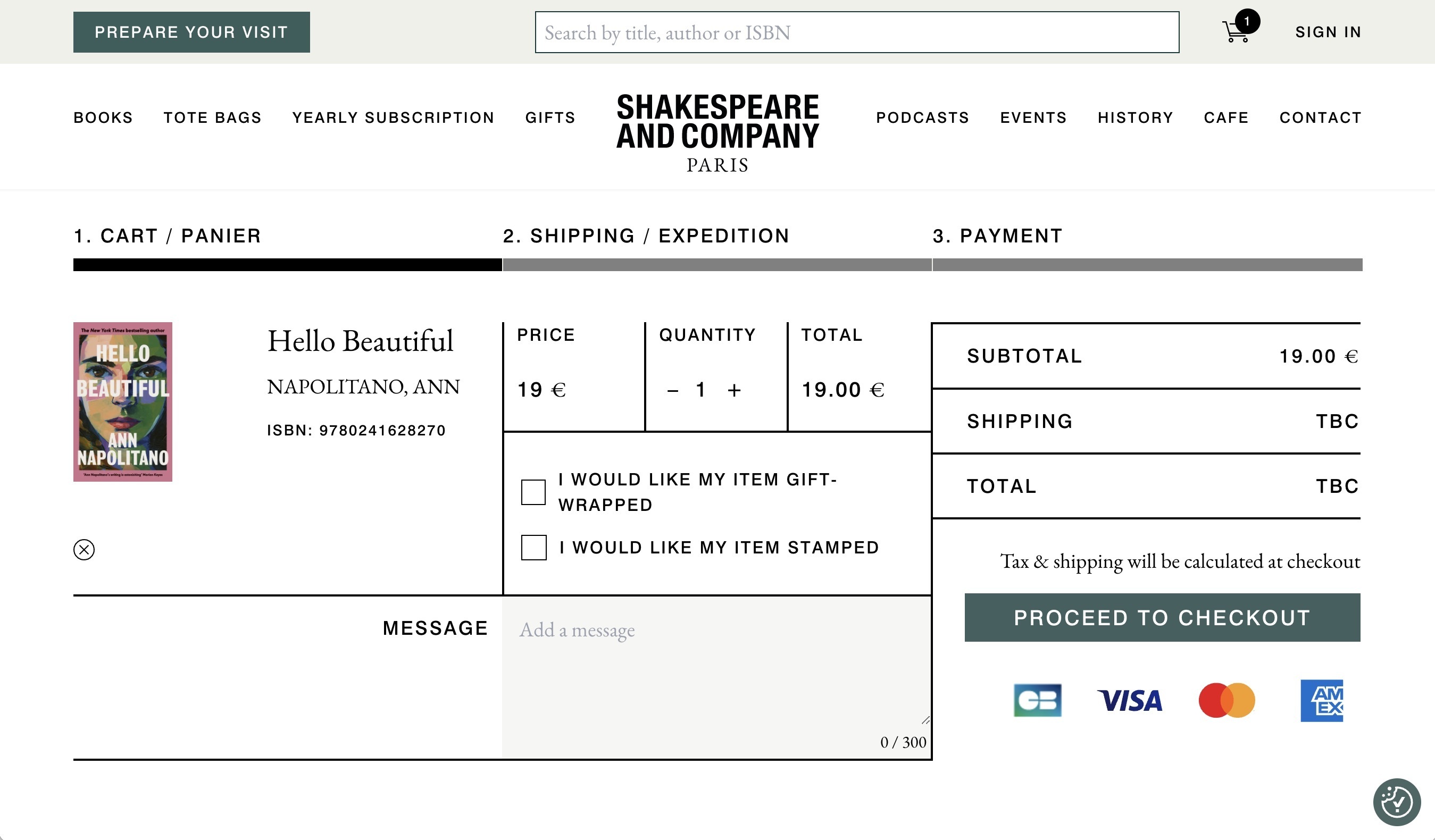Remove Hello Beautiful with the circled X
1435x840 pixels.
click(84, 549)
